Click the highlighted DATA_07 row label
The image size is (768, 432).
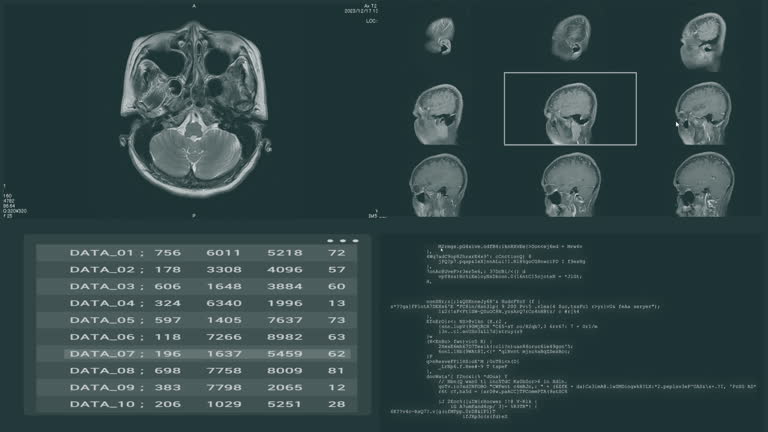point(101,354)
